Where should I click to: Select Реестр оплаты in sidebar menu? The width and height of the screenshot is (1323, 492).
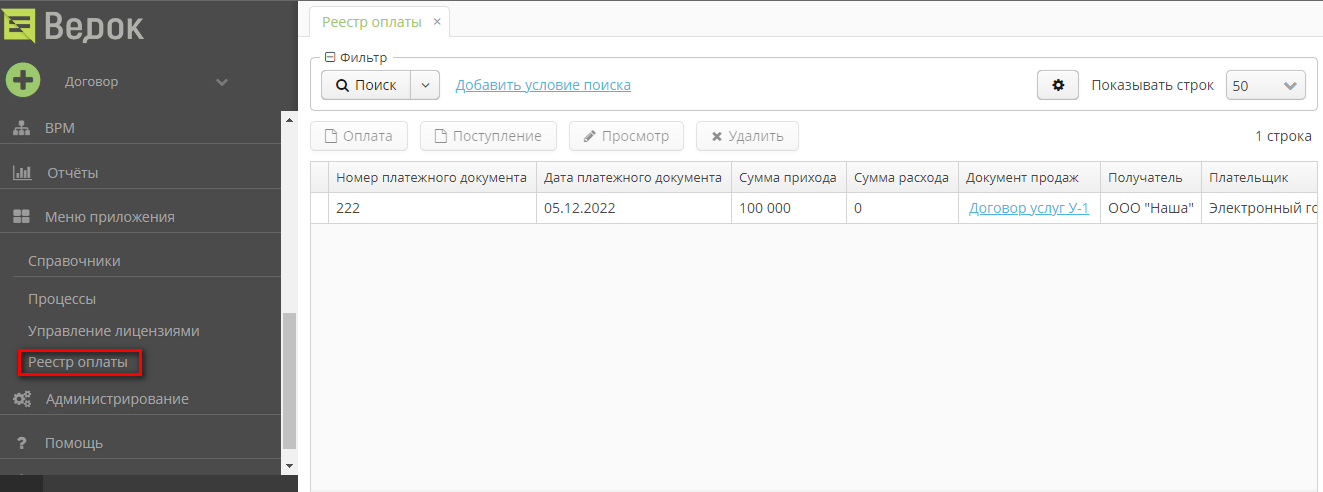[x=78, y=362]
